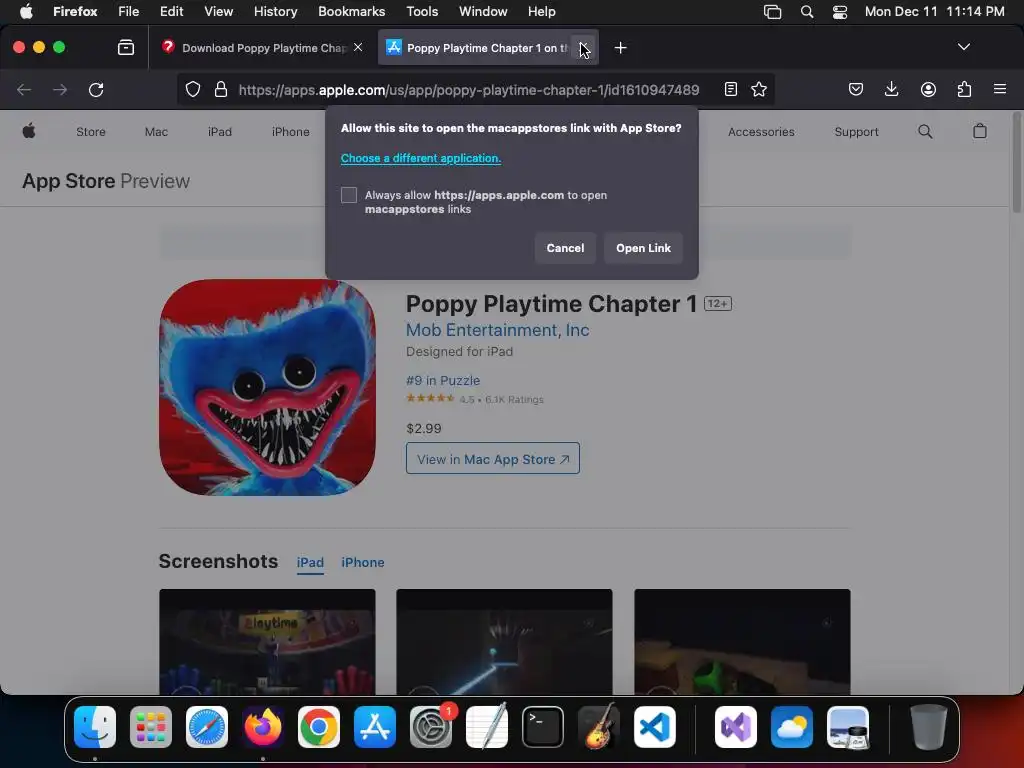The image size is (1024, 768).
Task: Launch Google Chrome from the Dock
Action: pyautogui.click(x=319, y=727)
